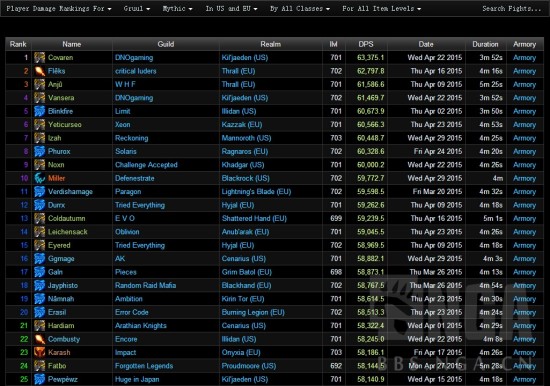This screenshot has width=550, height=386.
Task: Open the DNOgaming guild link in row 1
Action: point(134,58)
